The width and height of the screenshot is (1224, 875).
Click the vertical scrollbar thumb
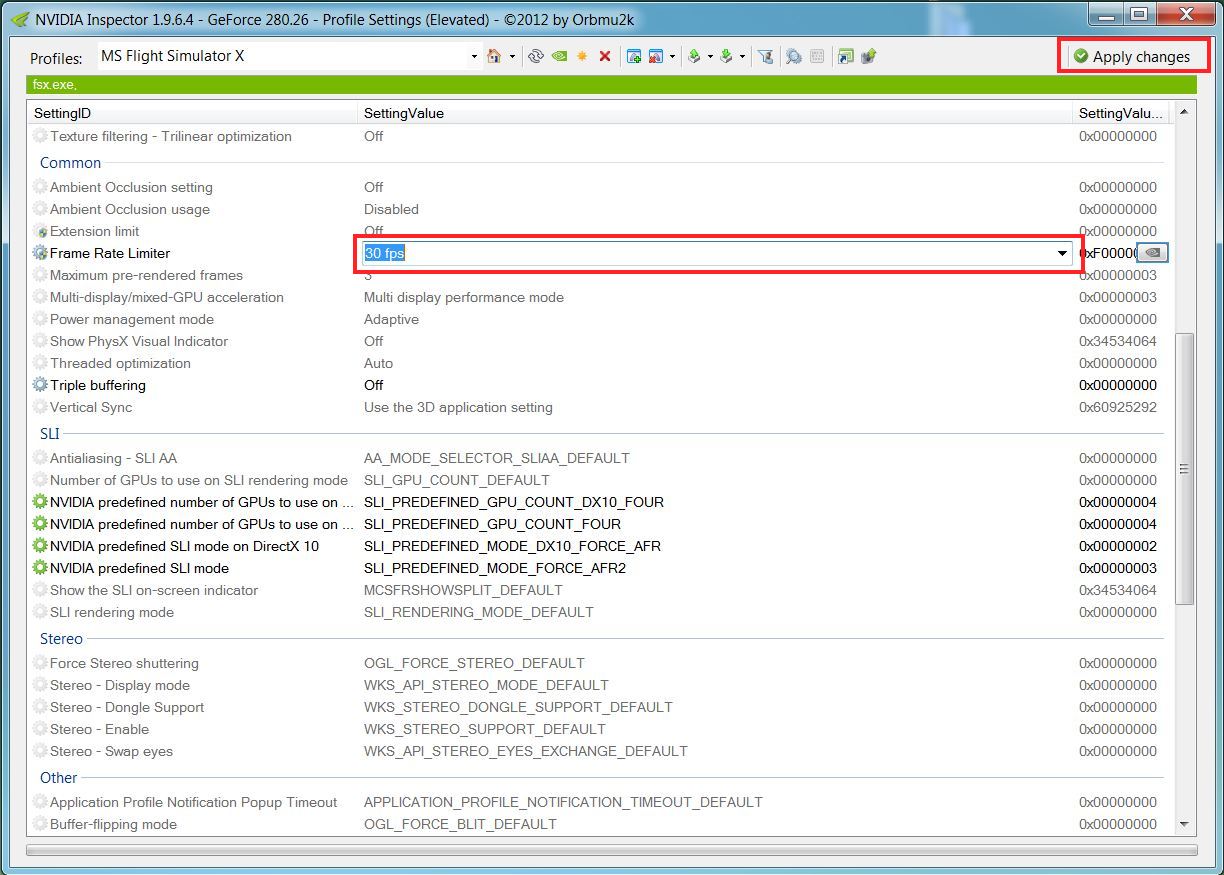(x=1185, y=468)
